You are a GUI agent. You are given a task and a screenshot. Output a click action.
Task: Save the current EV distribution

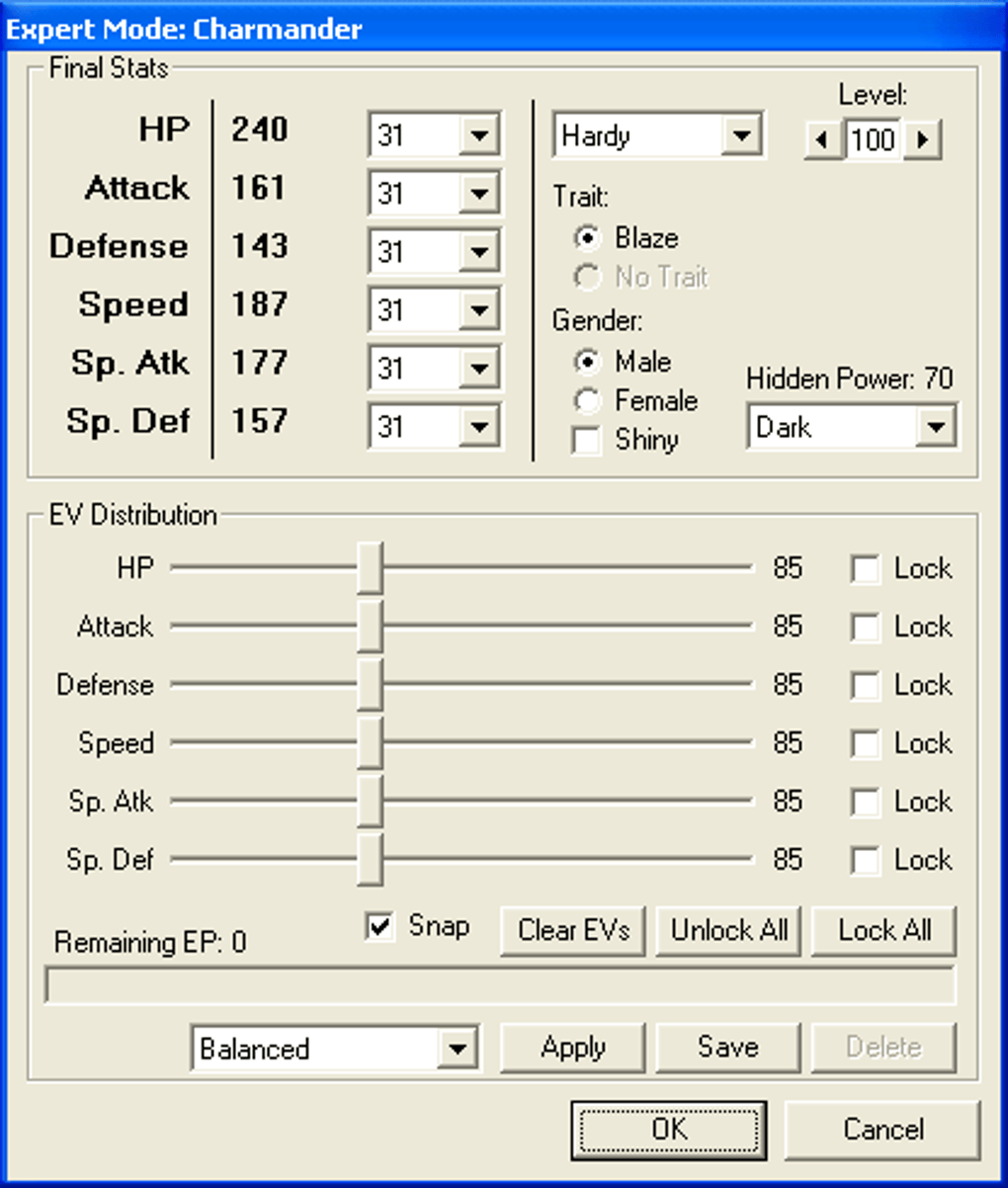pyautogui.click(x=729, y=1048)
